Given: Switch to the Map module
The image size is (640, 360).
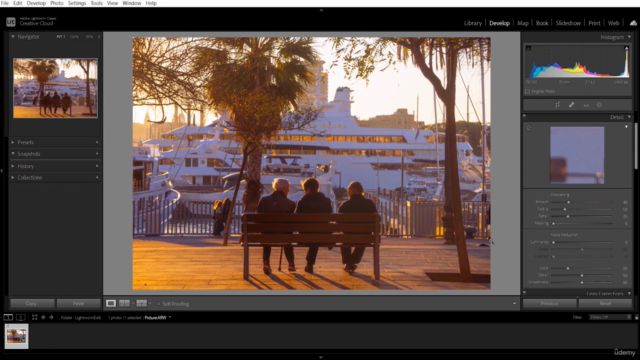Looking at the screenshot, I should point(523,23).
